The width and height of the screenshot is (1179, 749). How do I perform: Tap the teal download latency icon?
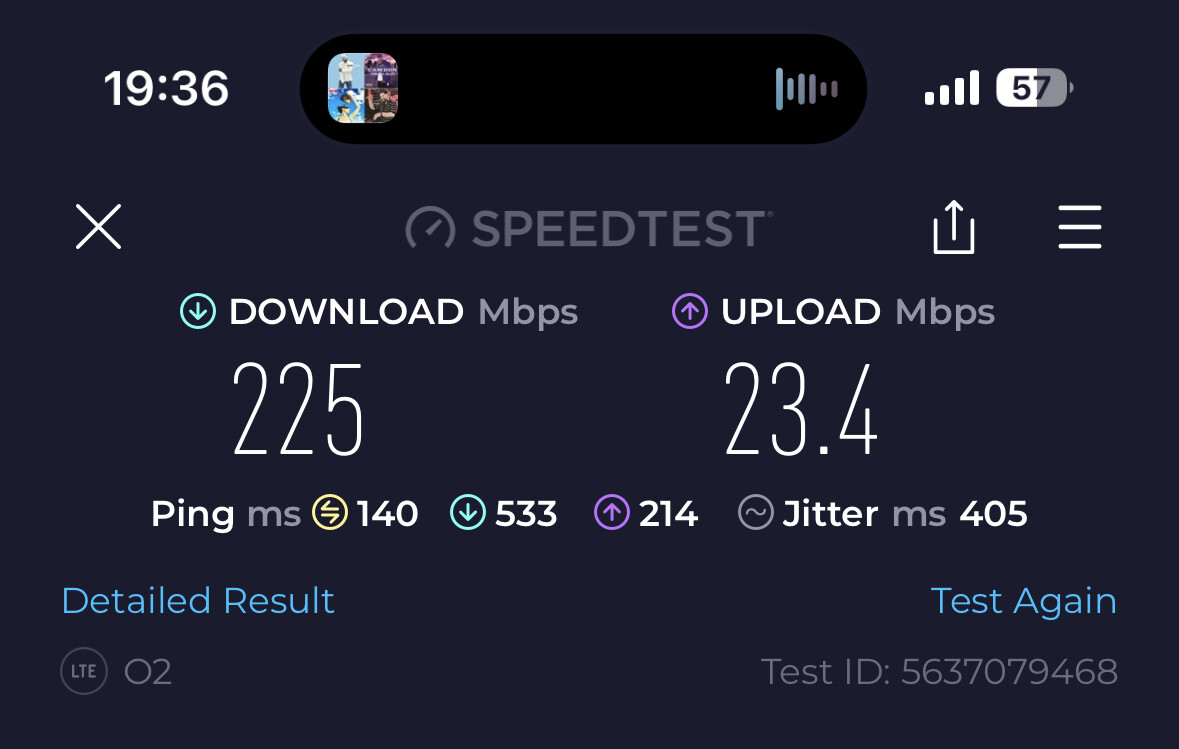click(x=468, y=513)
